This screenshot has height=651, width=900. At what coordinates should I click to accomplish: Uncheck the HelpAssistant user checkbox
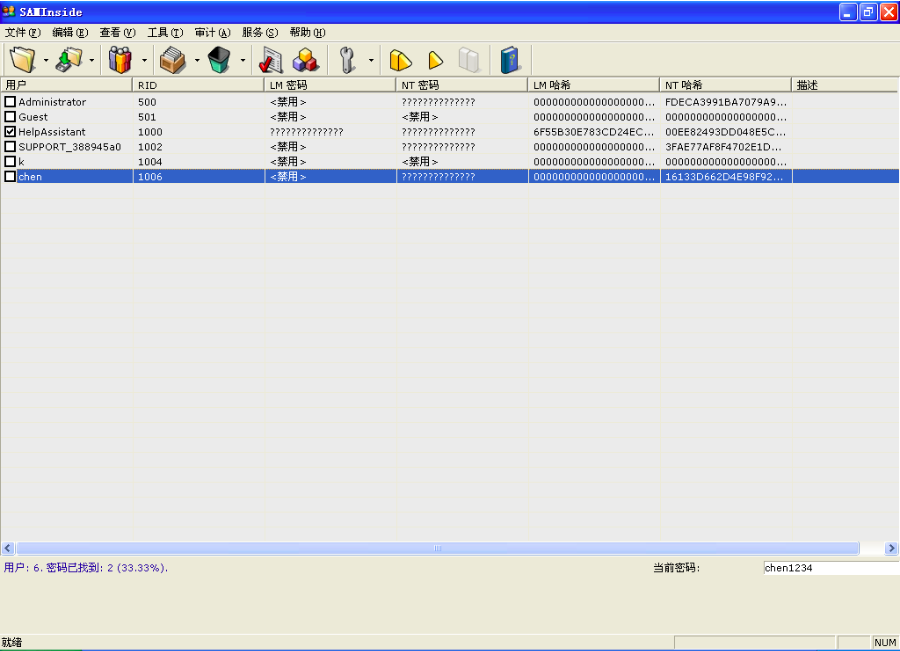pyautogui.click(x=10, y=131)
